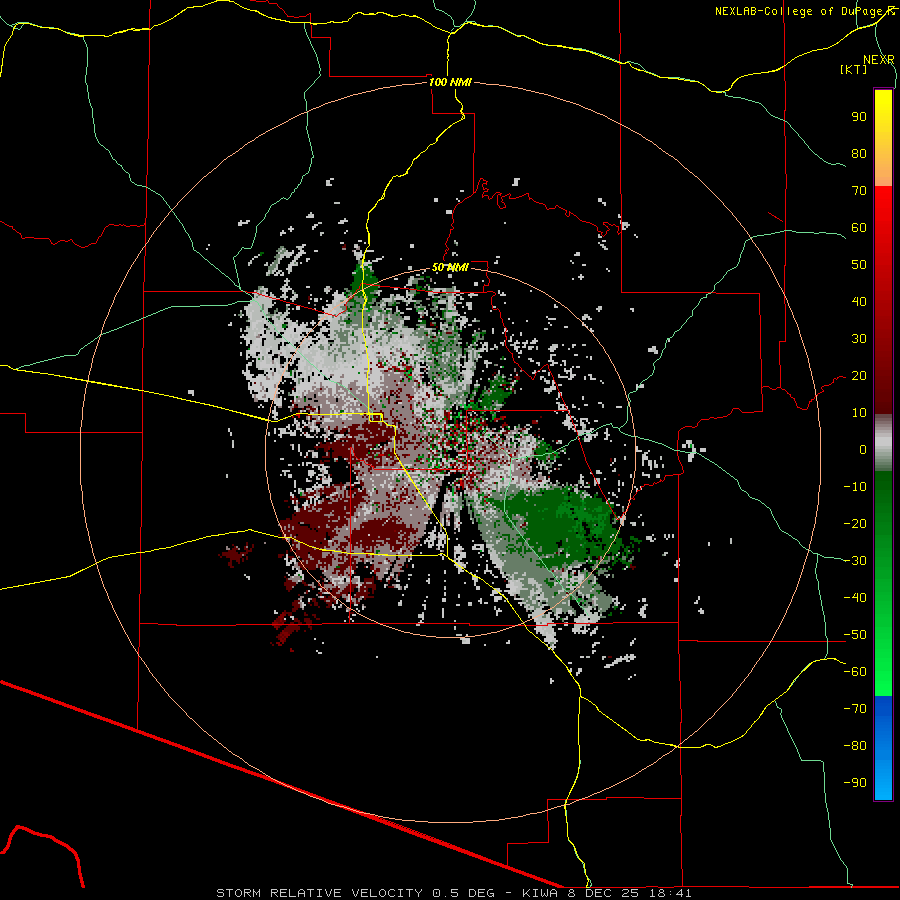Click the -60 value on the velocity scale
Viewport: 900px width, 900px height.
(x=855, y=672)
